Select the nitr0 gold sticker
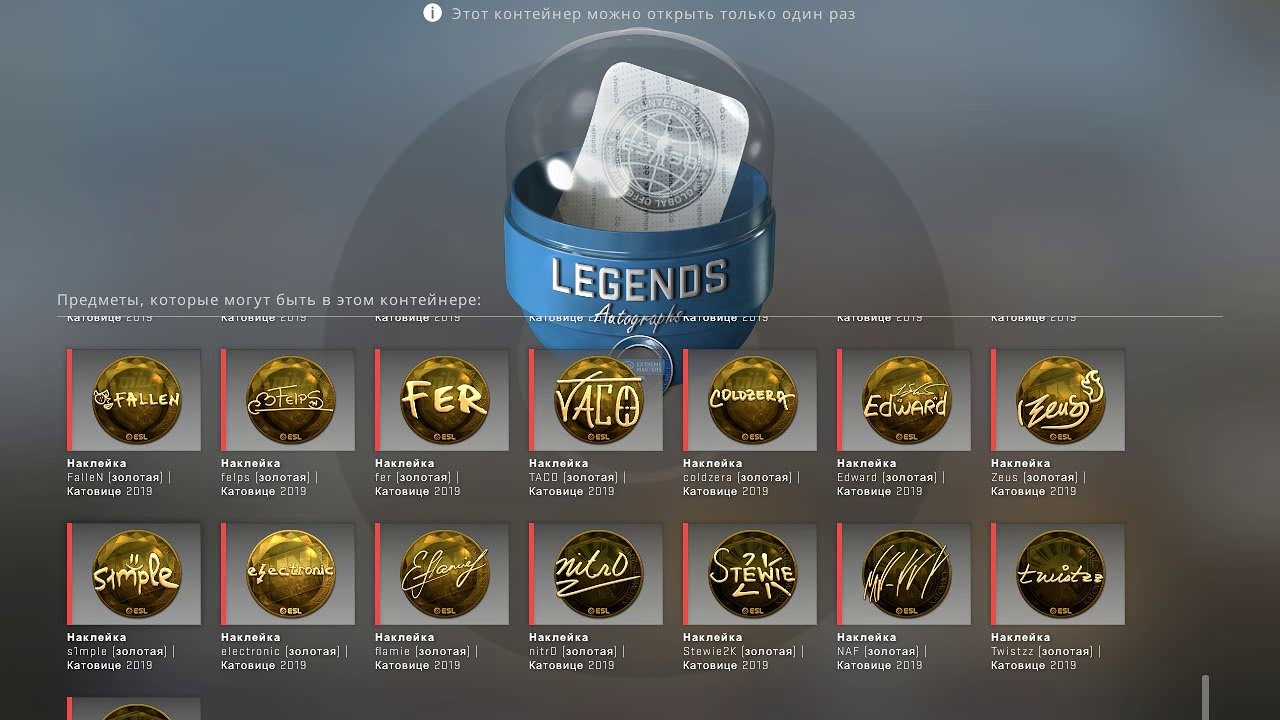Screen dimensions: 1280x720 pos(596,574)
